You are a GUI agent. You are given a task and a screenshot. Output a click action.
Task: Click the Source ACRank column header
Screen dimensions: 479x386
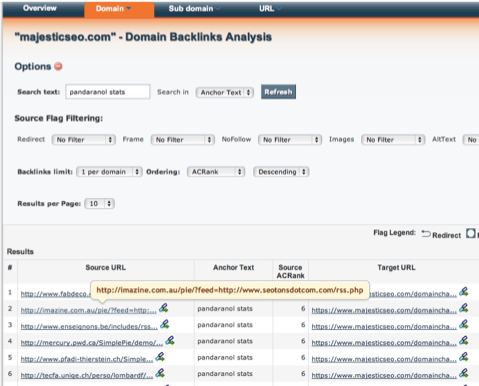tap(290, 272)
